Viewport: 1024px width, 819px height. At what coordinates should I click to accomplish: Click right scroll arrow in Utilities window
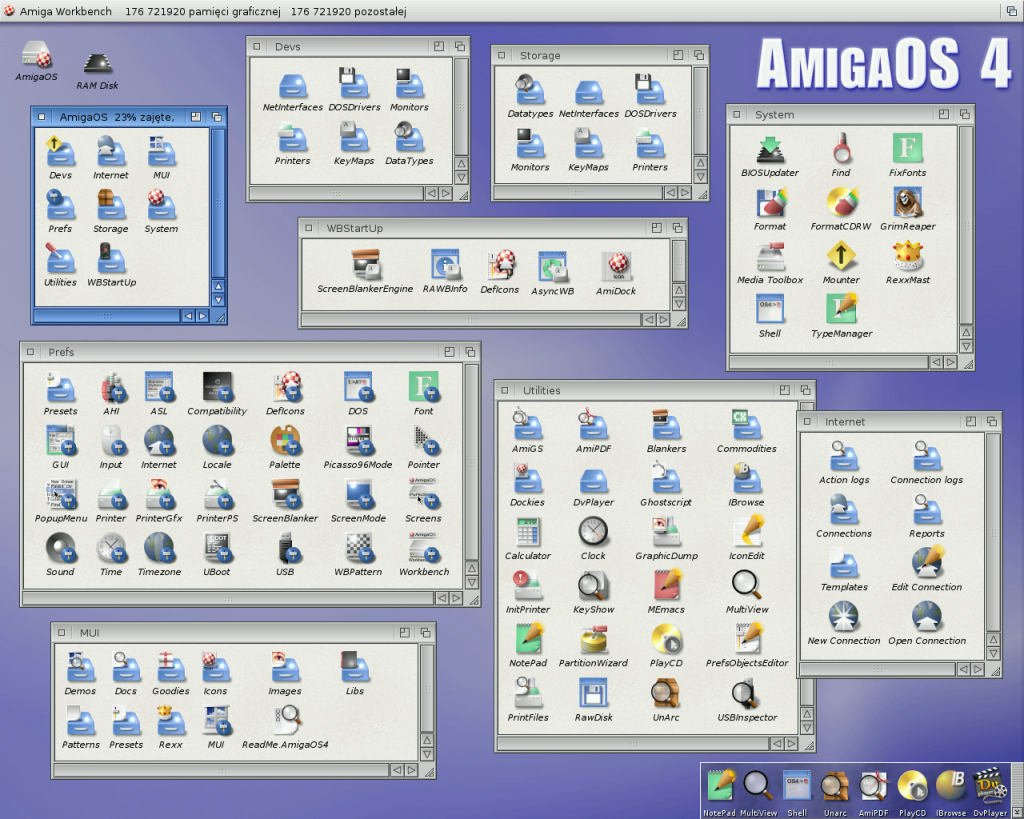tap(792, 744)
